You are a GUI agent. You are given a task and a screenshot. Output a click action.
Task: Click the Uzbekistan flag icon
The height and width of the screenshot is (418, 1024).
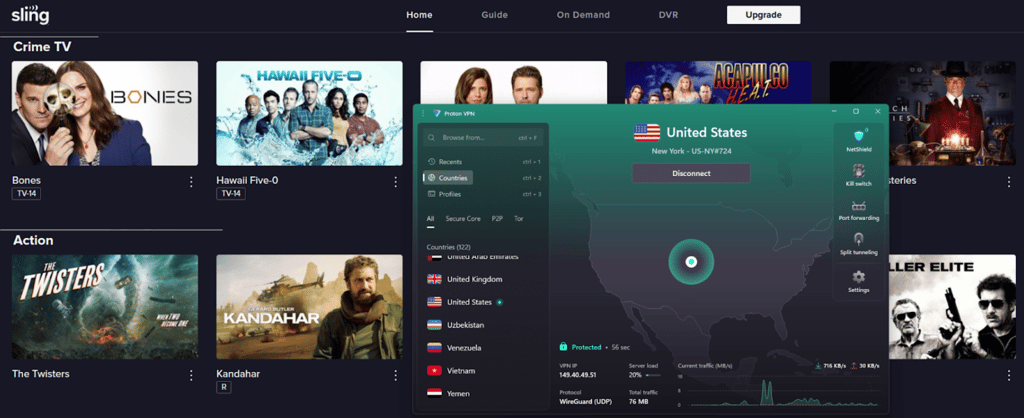434,325
